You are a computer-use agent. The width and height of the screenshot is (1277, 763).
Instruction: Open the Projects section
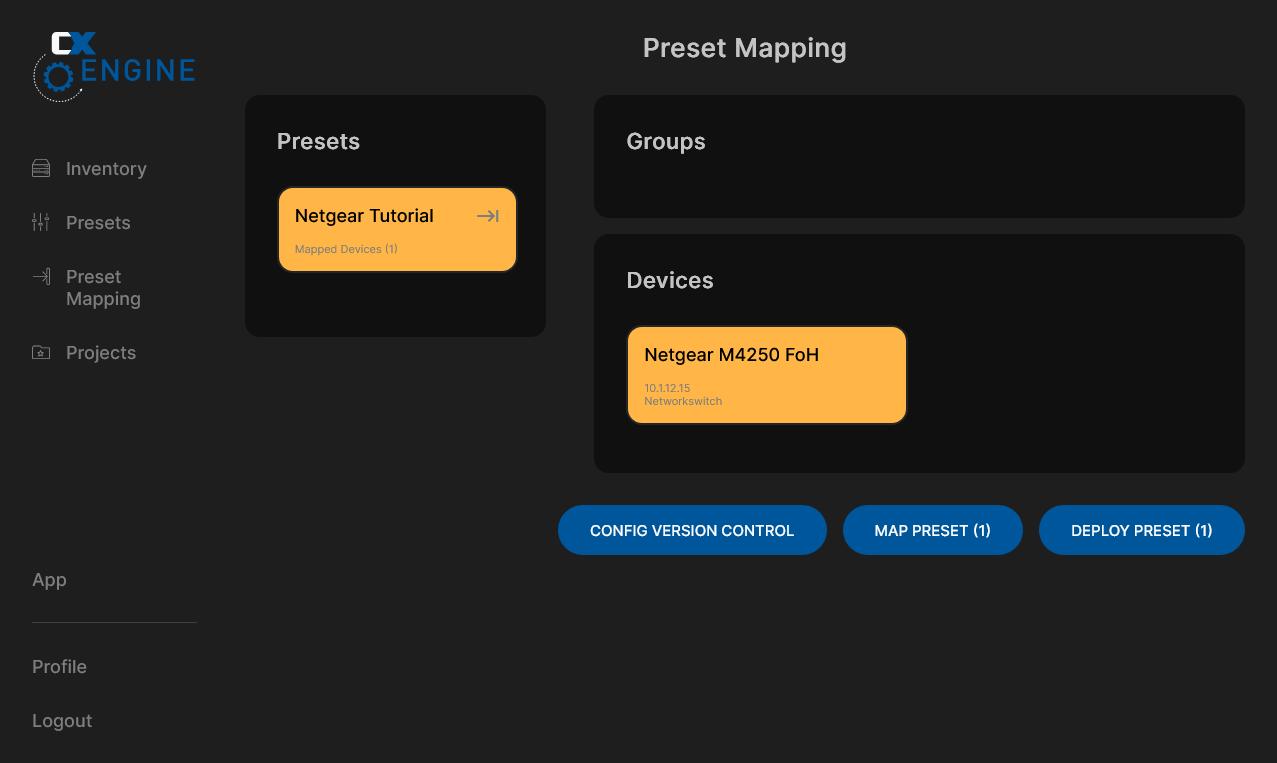(101, 353)
